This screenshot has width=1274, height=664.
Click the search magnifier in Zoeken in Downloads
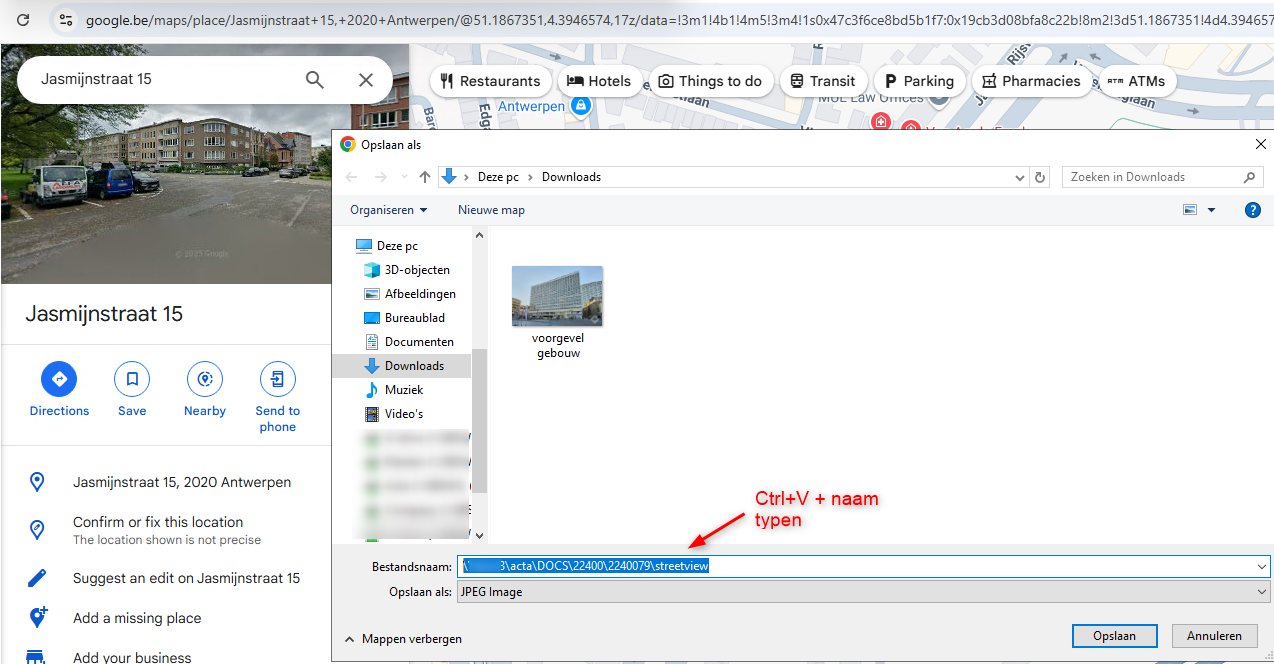coord(1250,177)
